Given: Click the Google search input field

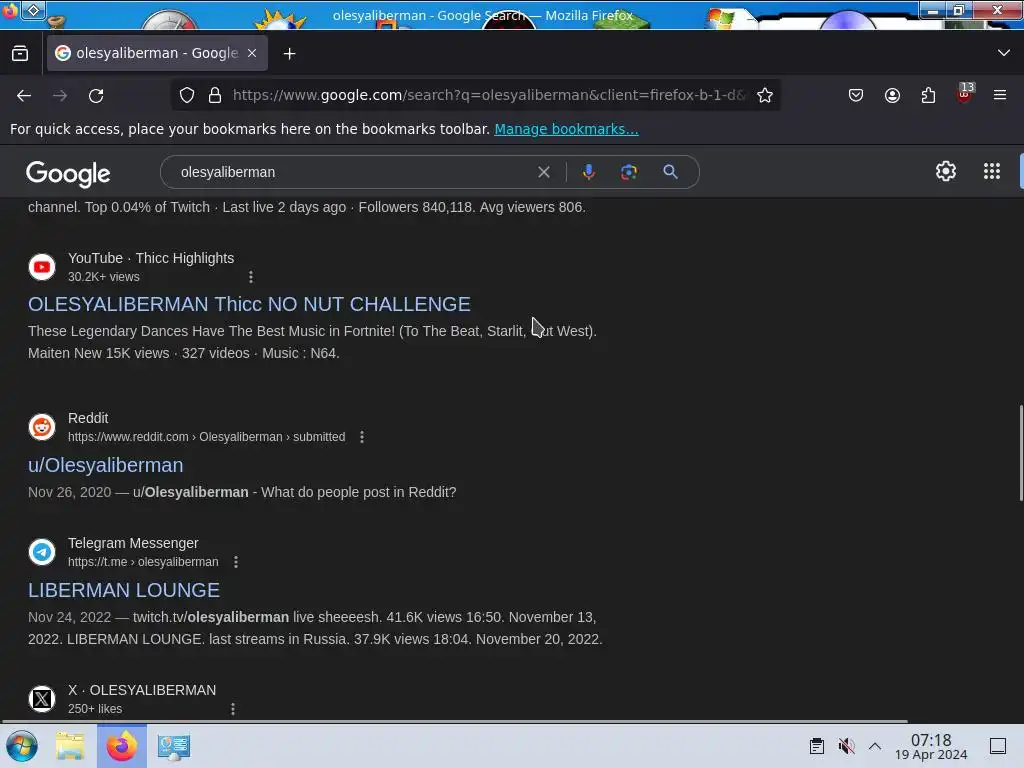Looking at the screenshot, I should point(353,172).
